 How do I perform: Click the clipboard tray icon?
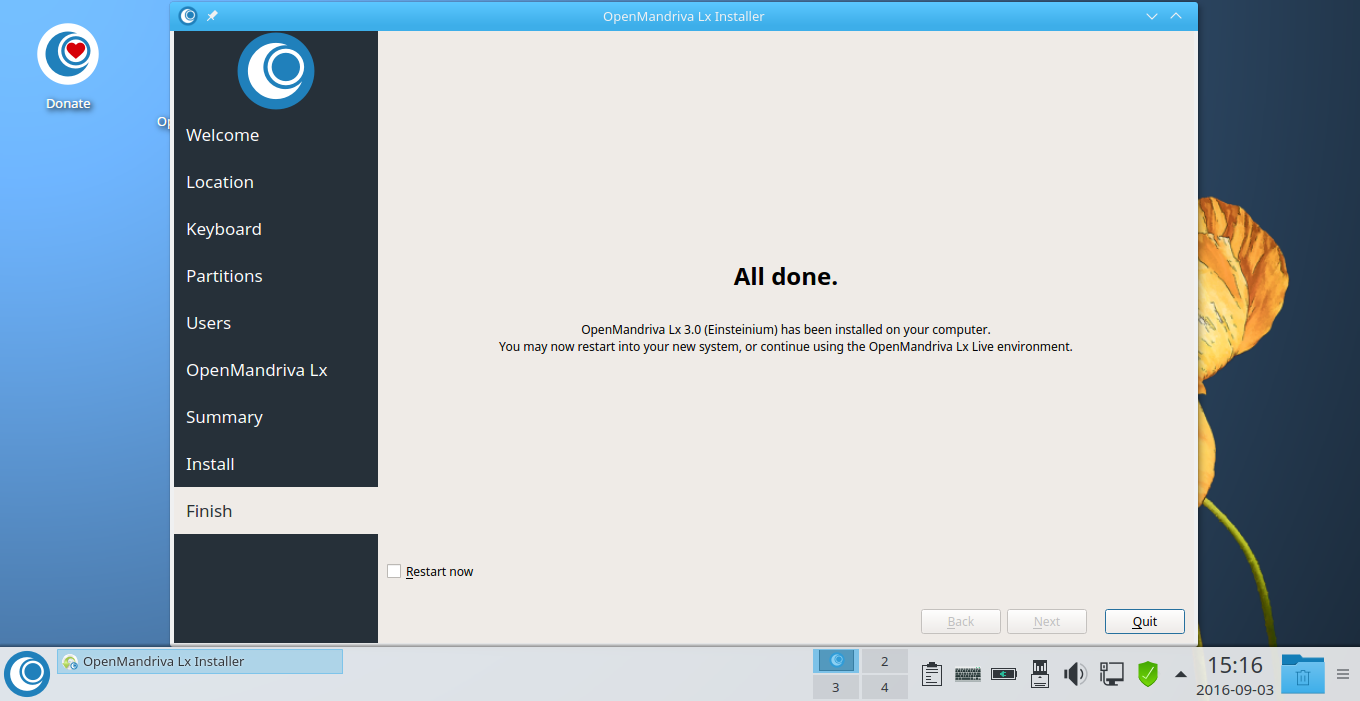931,674
